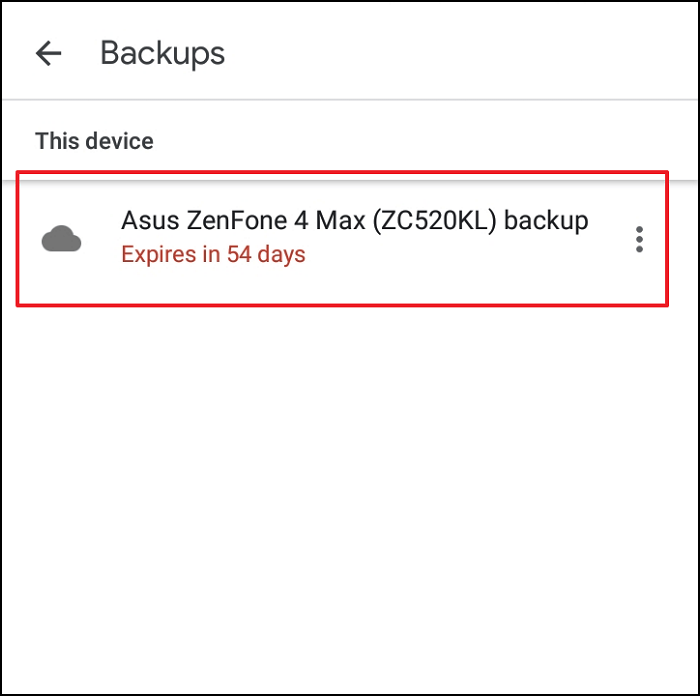
Task: Select the Asus ZenFone 4 Max backup title
Action: [354, 221]
